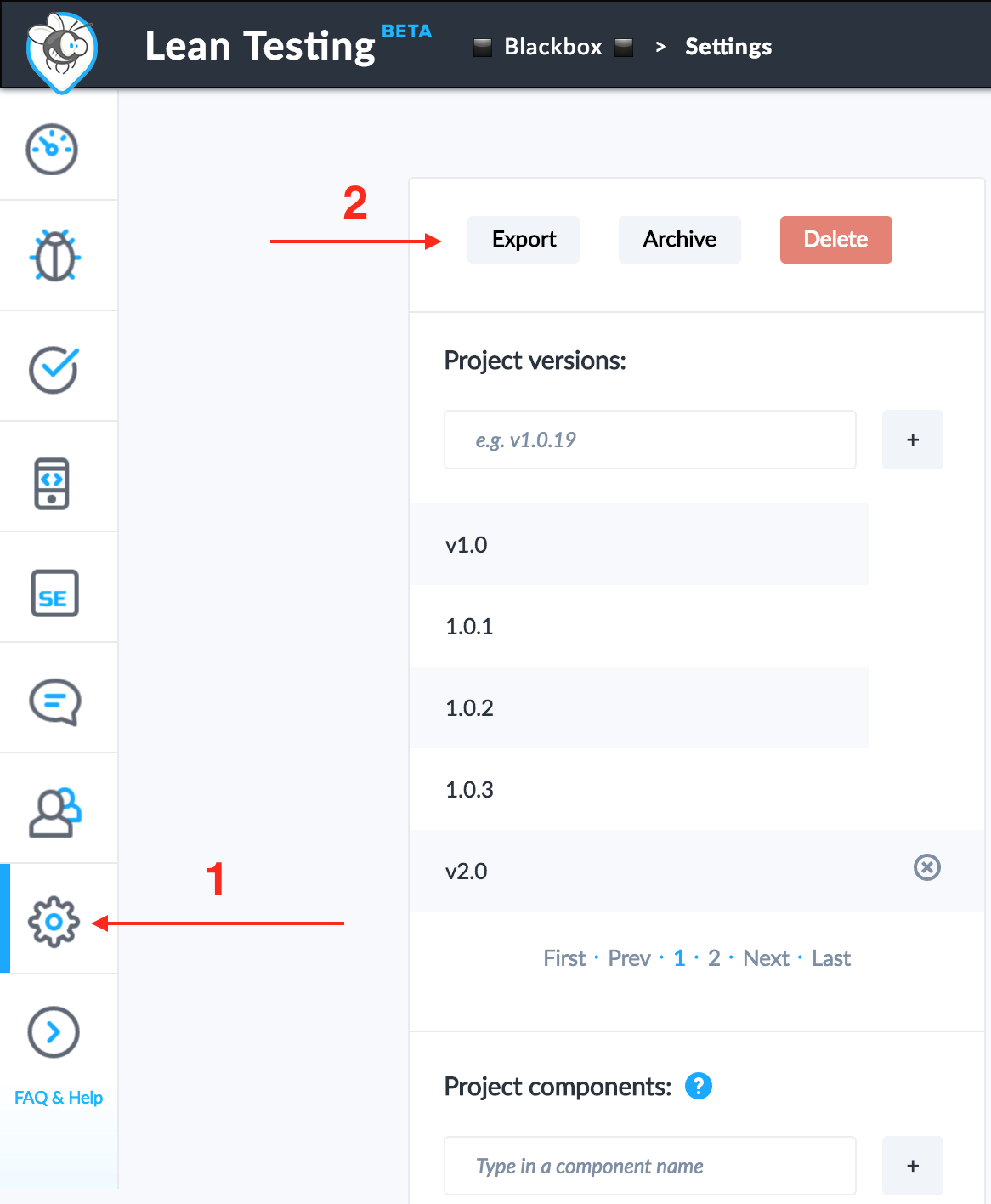Click the Archive button
This screenshot has height=1204, width=991.
pyautogui.click(x=680, y=240)
